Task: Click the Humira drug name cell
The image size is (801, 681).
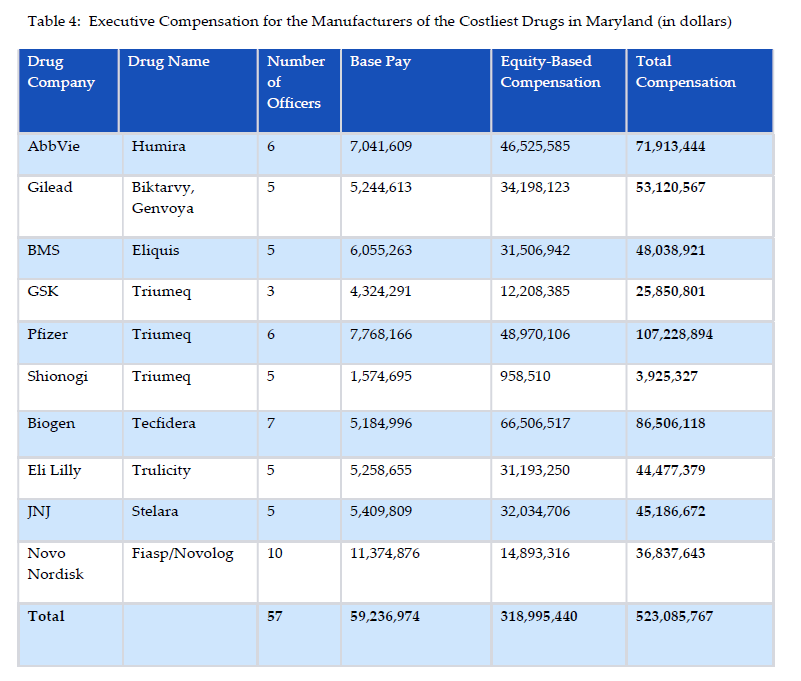Action: 158,146
